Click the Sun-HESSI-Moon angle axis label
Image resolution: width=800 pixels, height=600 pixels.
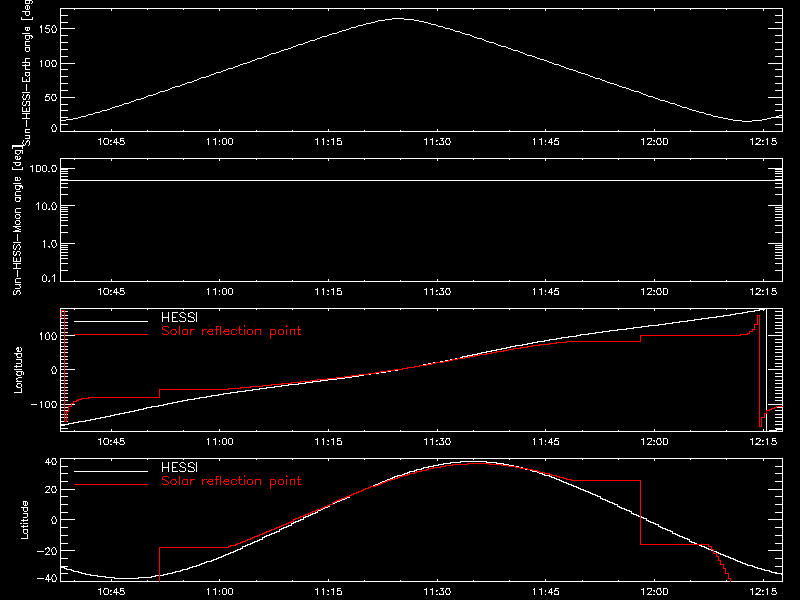(x=17, y=220)
